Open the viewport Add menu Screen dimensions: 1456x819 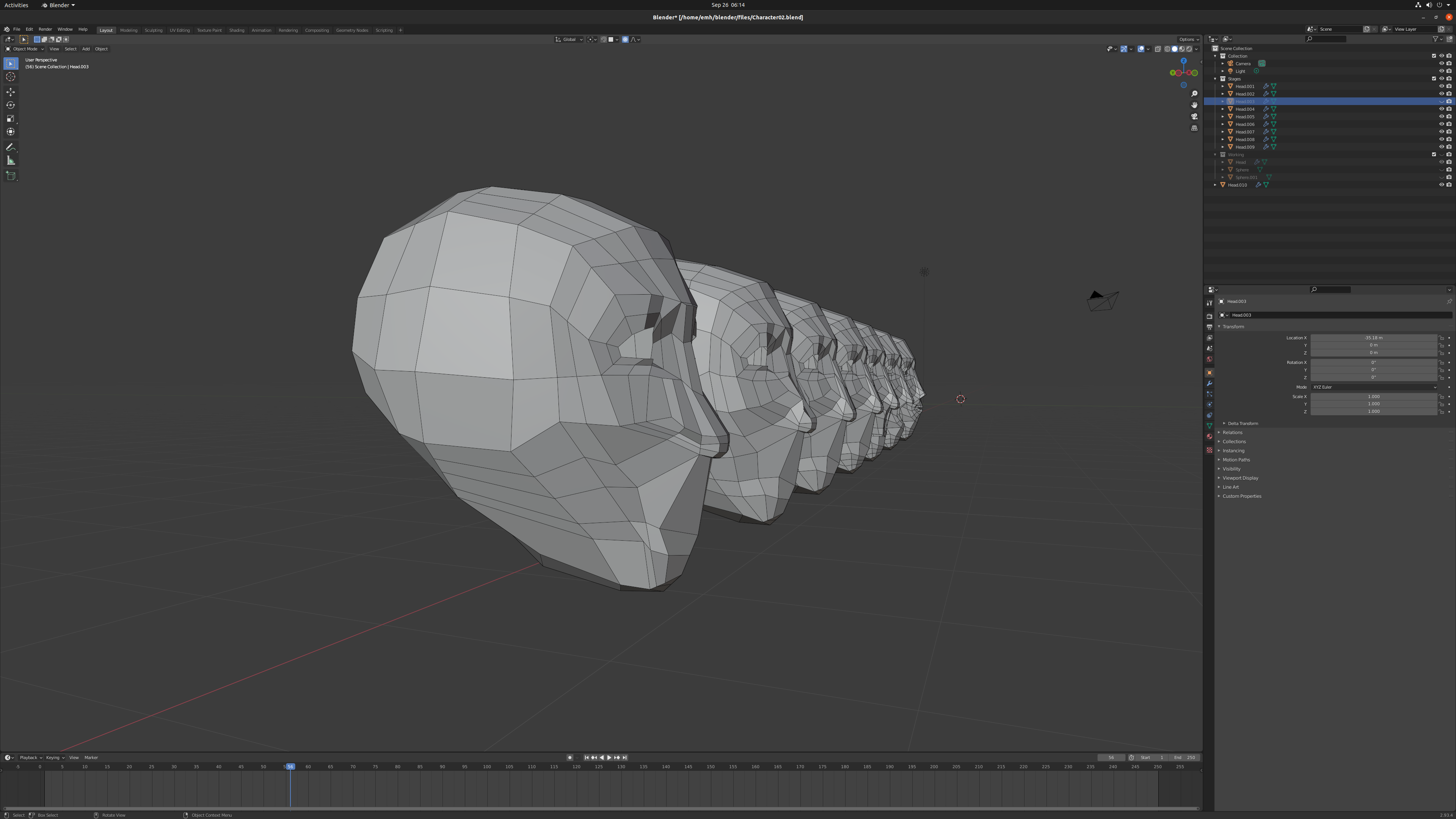click(x=86, y=49)
